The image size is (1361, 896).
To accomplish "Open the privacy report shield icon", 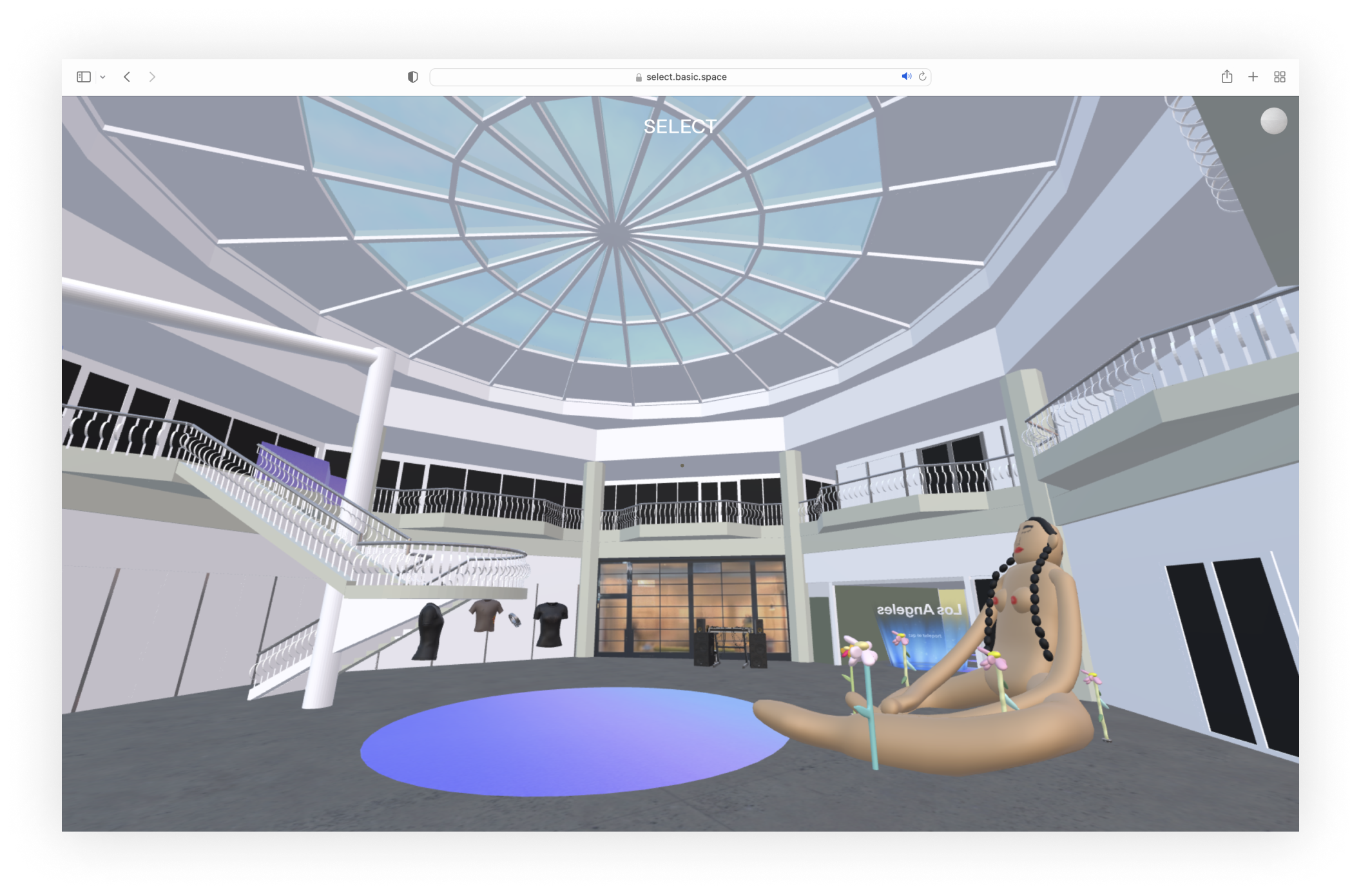I will click(413, 77).
